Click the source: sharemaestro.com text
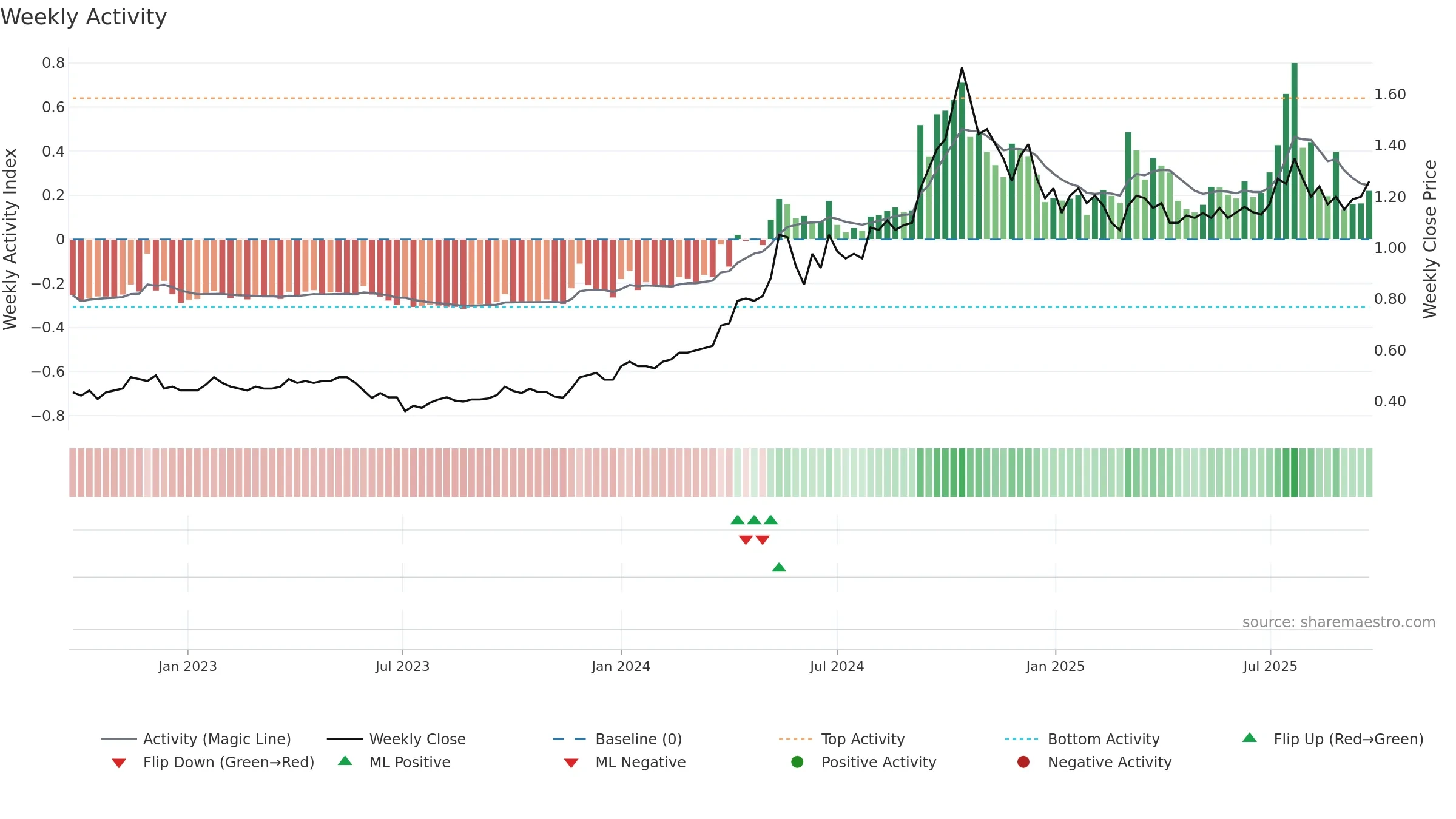 tap(1339, 622)
